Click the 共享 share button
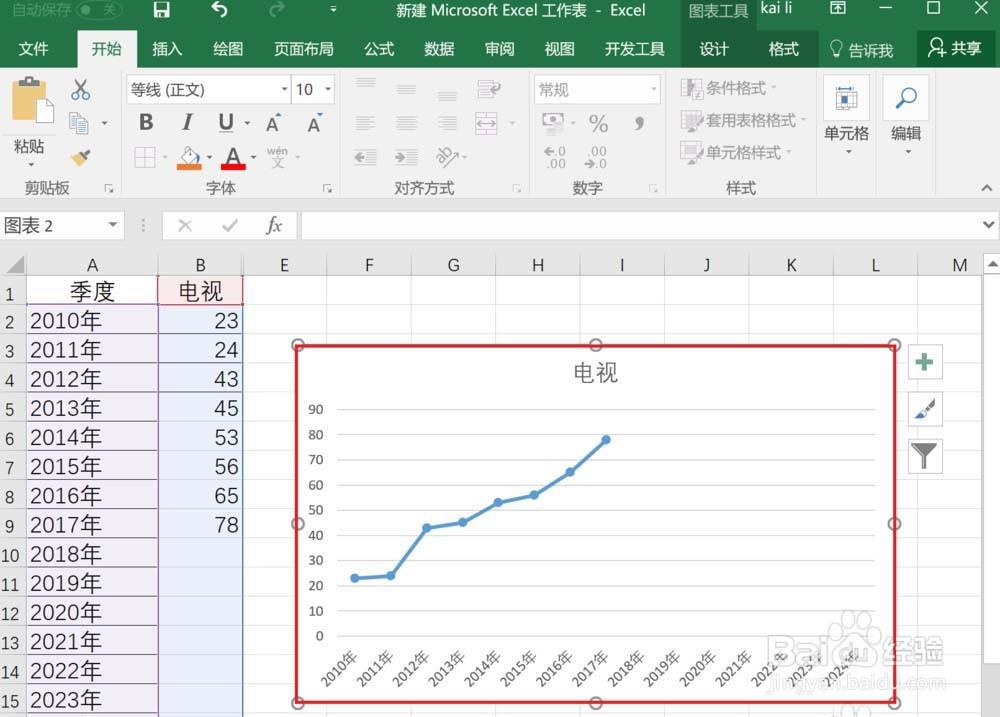Image resolution: width=1000 pixels, height=717 pixels. click(x=955, y=48)
